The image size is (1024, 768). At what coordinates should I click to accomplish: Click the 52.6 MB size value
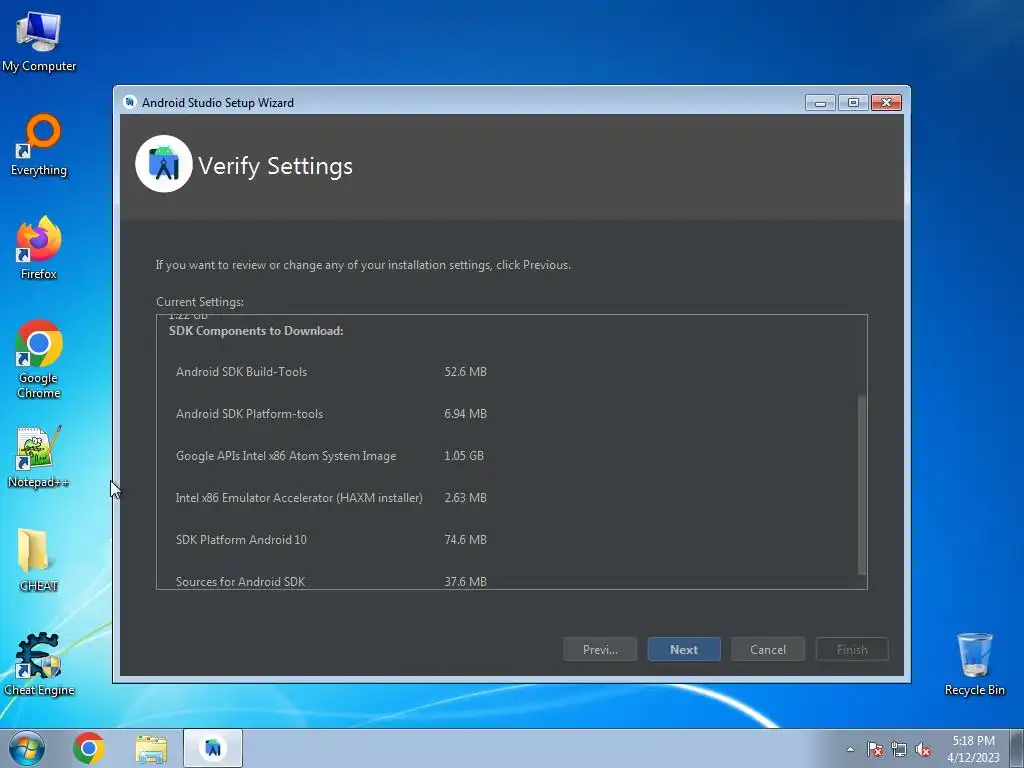coord(466,372)
